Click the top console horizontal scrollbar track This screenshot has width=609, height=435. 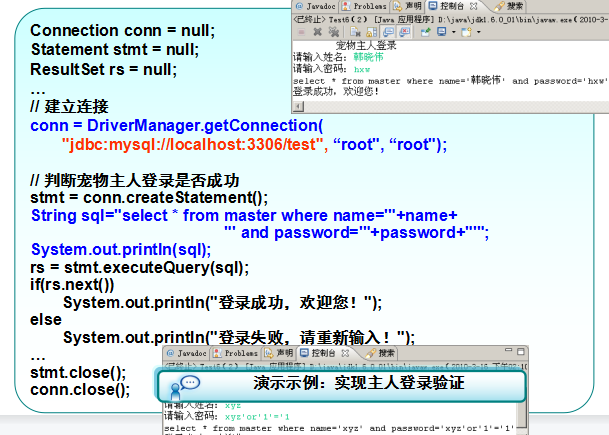[x=456, y=106]
